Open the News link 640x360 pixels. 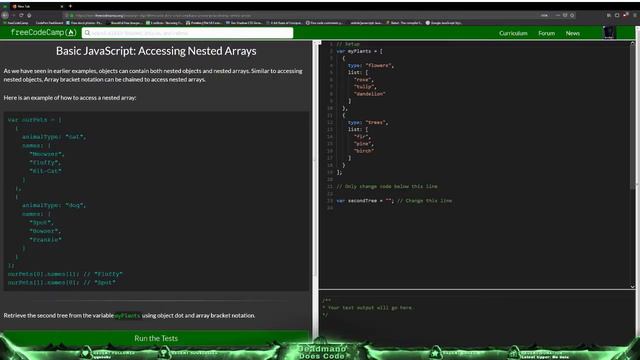(573, 33)
